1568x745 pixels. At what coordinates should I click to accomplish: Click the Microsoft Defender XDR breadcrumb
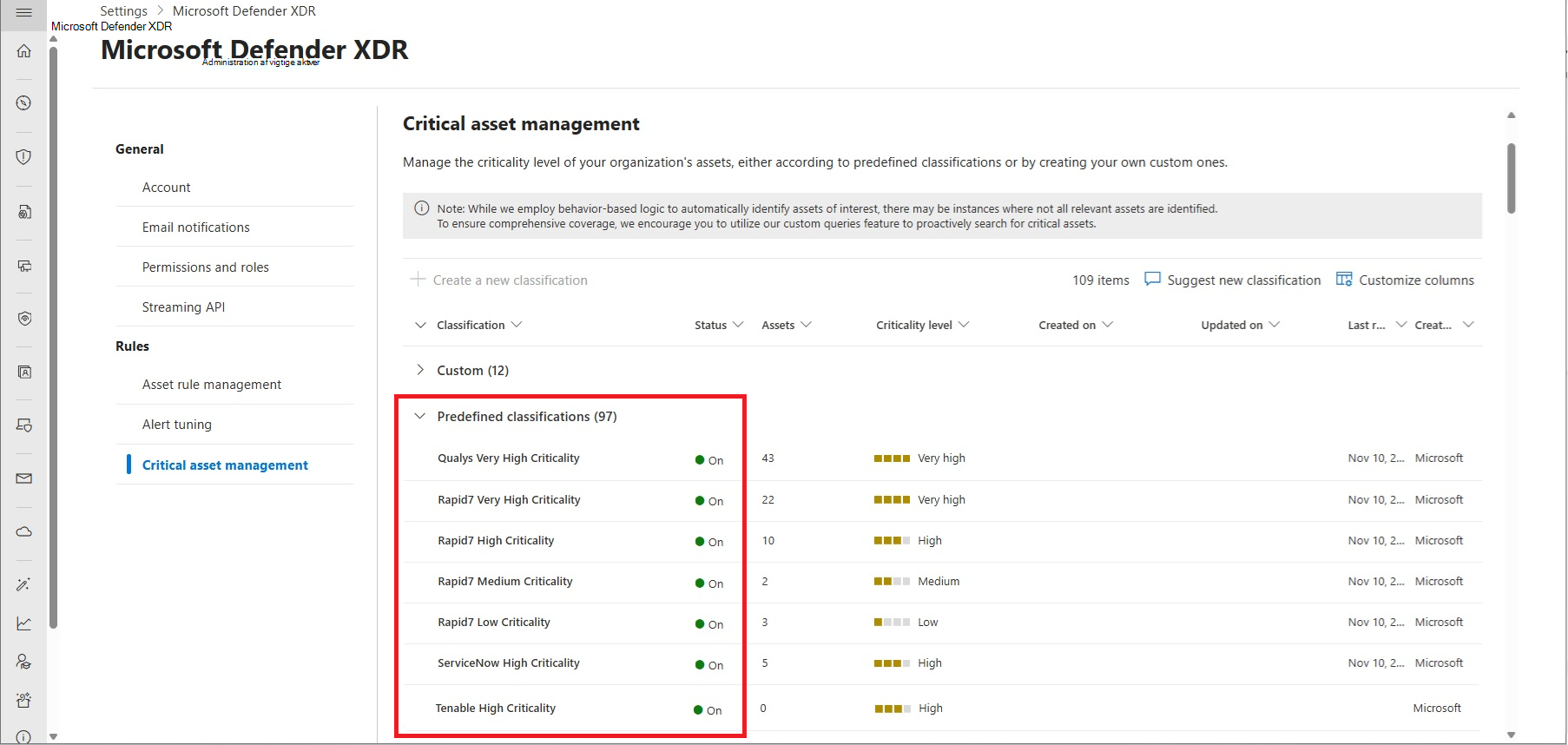click(x=244, y=11)
